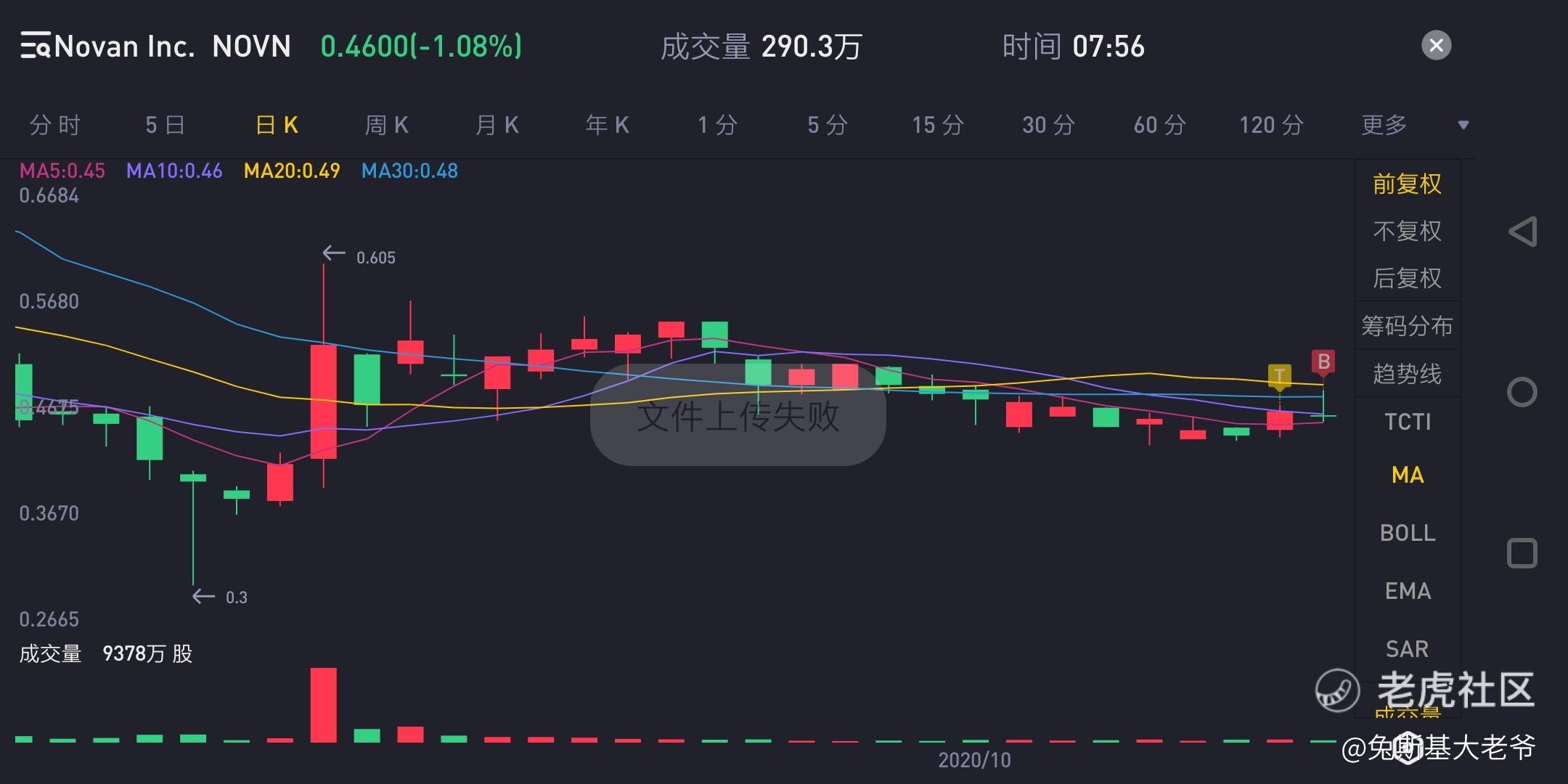The height and width of the screenshot is (784, 1568).
Task: Tap the Novan Inc. NOVN title
Action: pyautogui.click(x=173, y=46)
